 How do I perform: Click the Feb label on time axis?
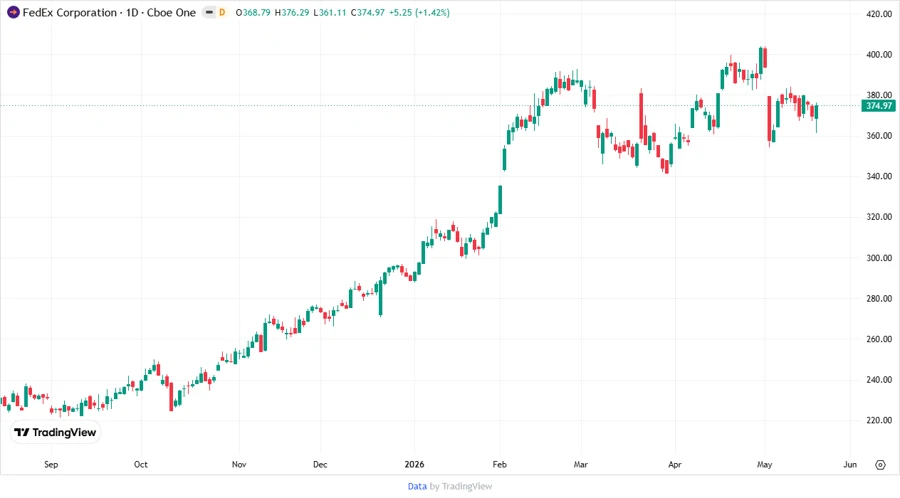tap(499, 464)
